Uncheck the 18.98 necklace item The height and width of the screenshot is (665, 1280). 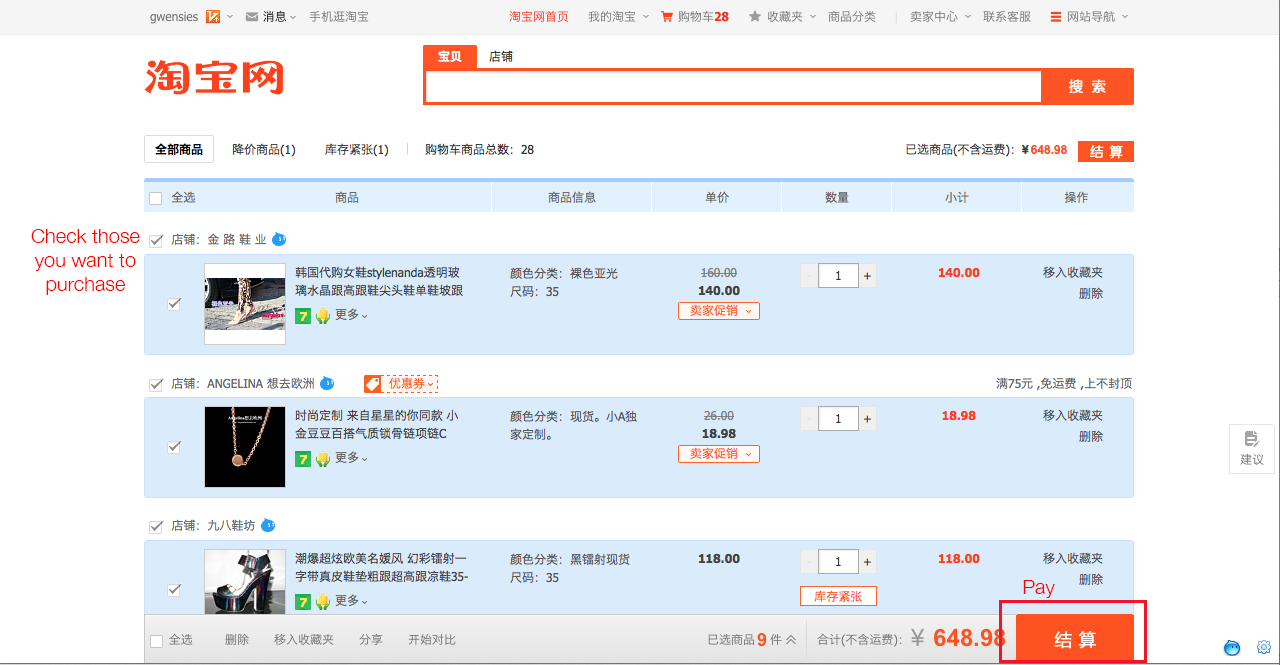click(174, 447)
